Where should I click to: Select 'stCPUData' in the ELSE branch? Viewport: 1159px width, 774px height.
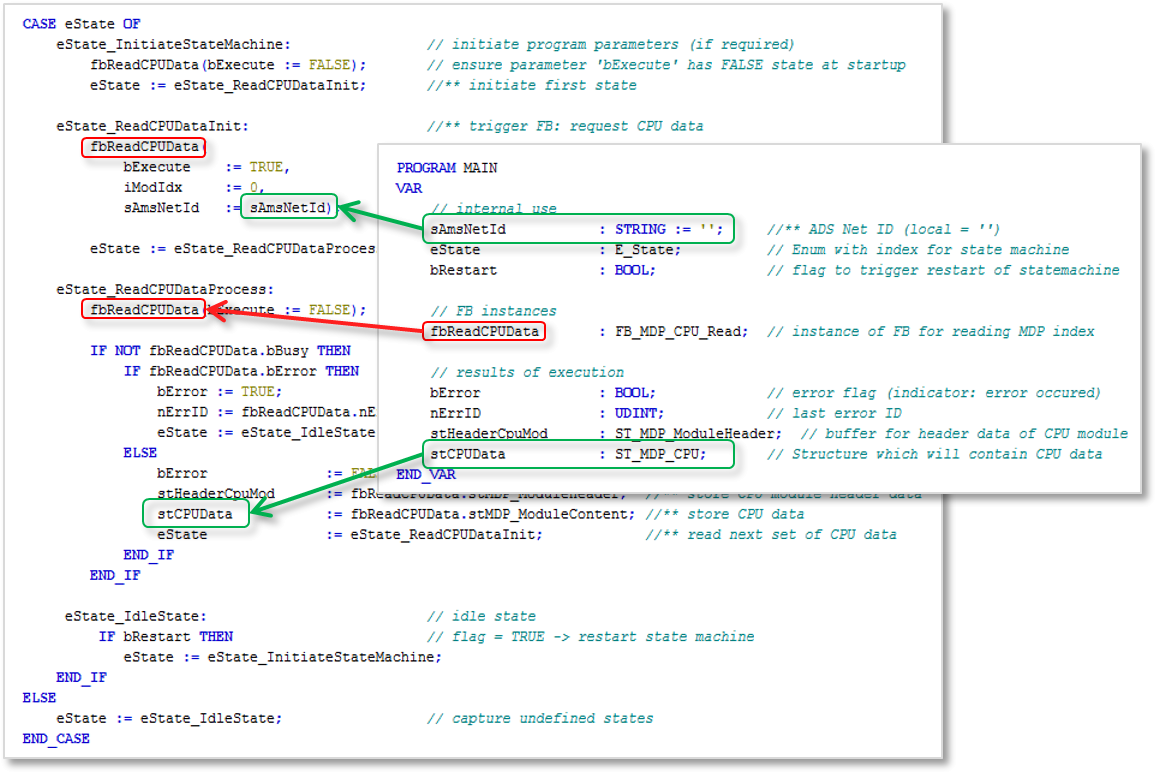195,514
